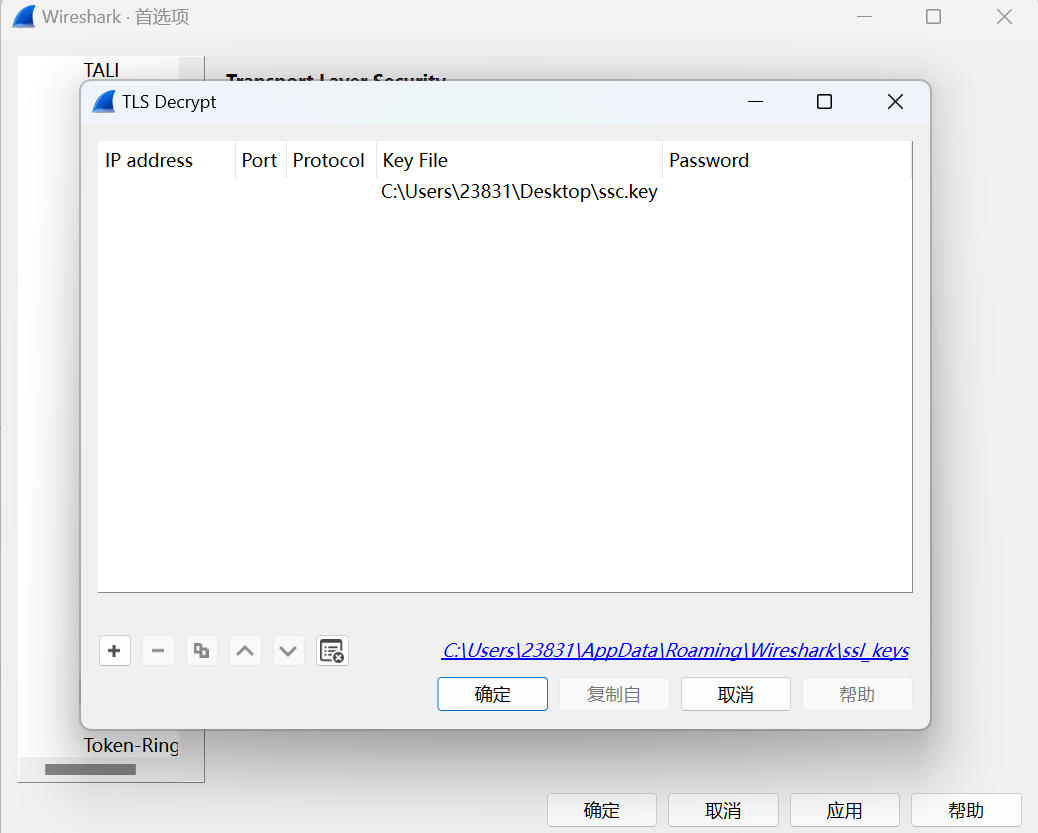
Task: Click the Password column header
Action: [x=787, y=160]
